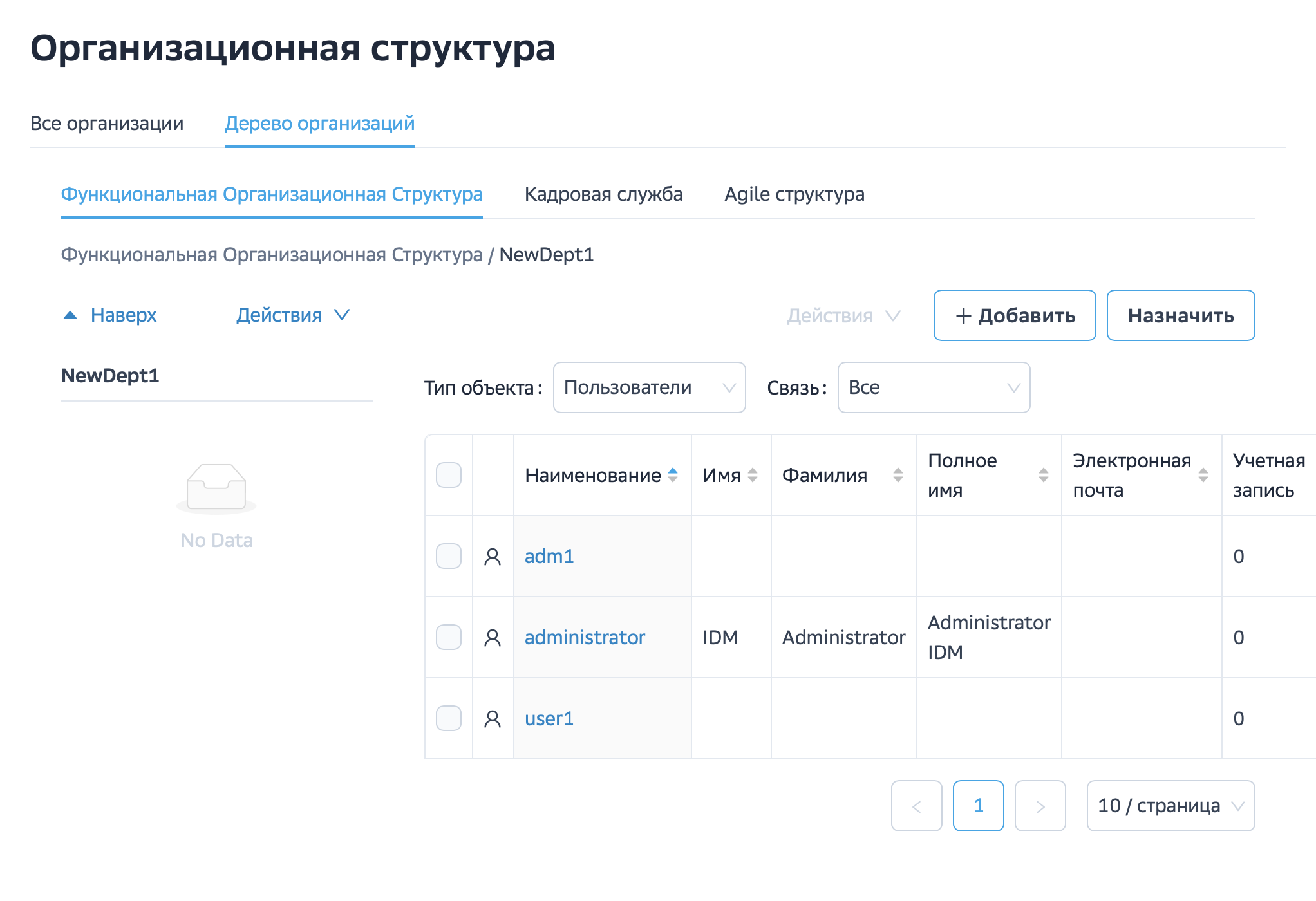Sort the table by Наименование column

click(x=673, y=476)
